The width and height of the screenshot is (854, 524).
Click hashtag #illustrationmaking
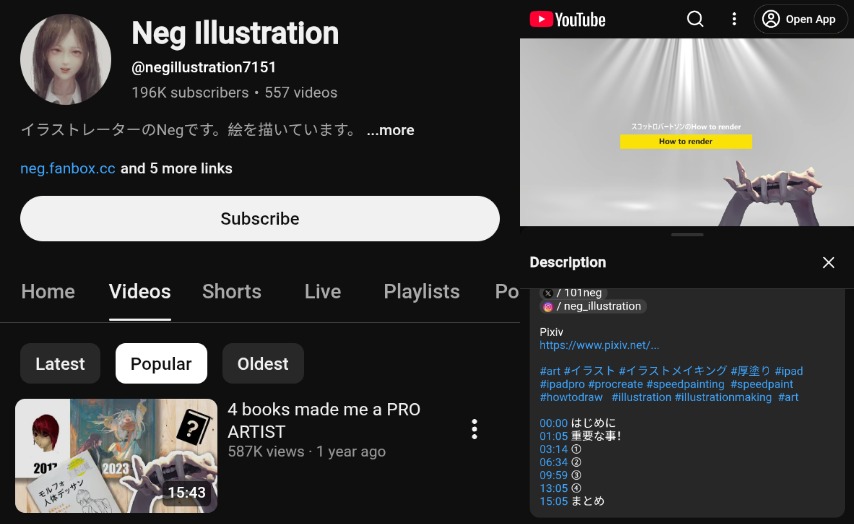(723, 398)
